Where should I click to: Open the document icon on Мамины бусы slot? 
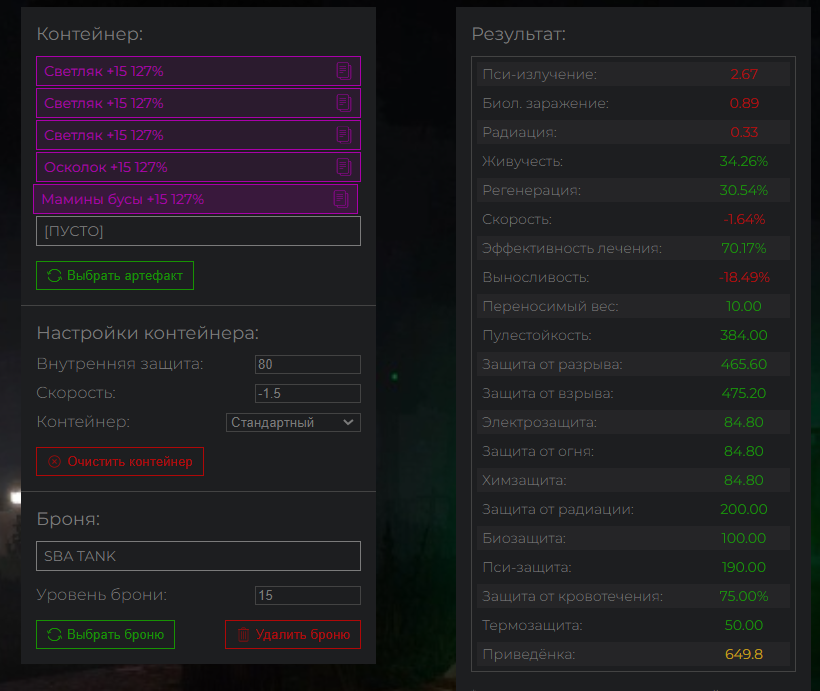(x=341, y=199)
